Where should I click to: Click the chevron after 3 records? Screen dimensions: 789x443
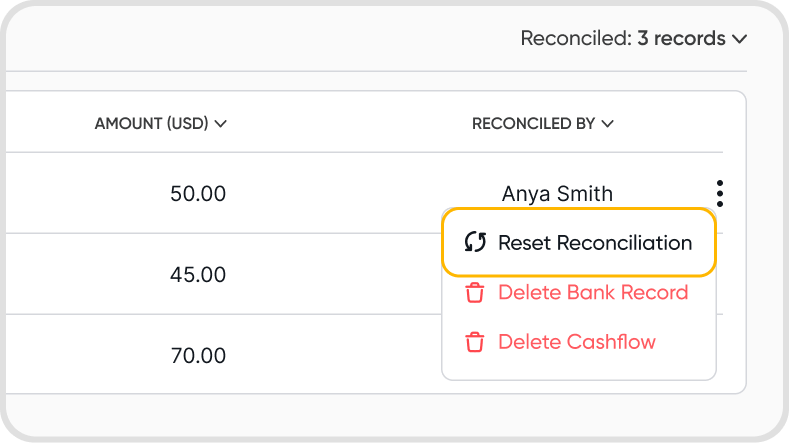click(740, 39)
